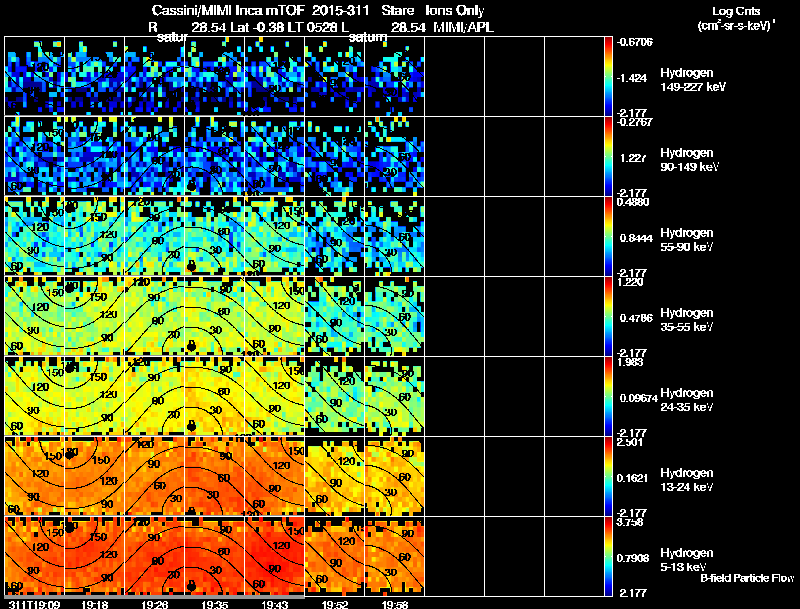Click the 'Lat -0.38' value in header

point(257,27)
